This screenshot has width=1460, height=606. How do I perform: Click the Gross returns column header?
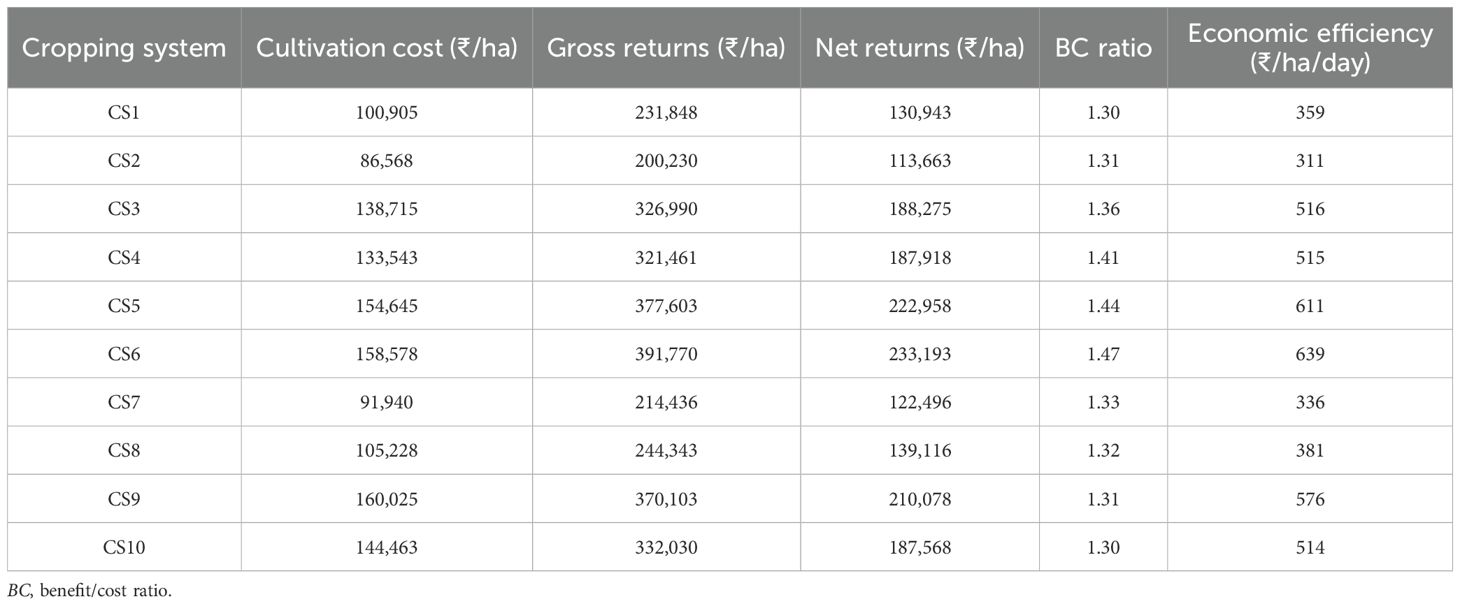click(666, 49)
